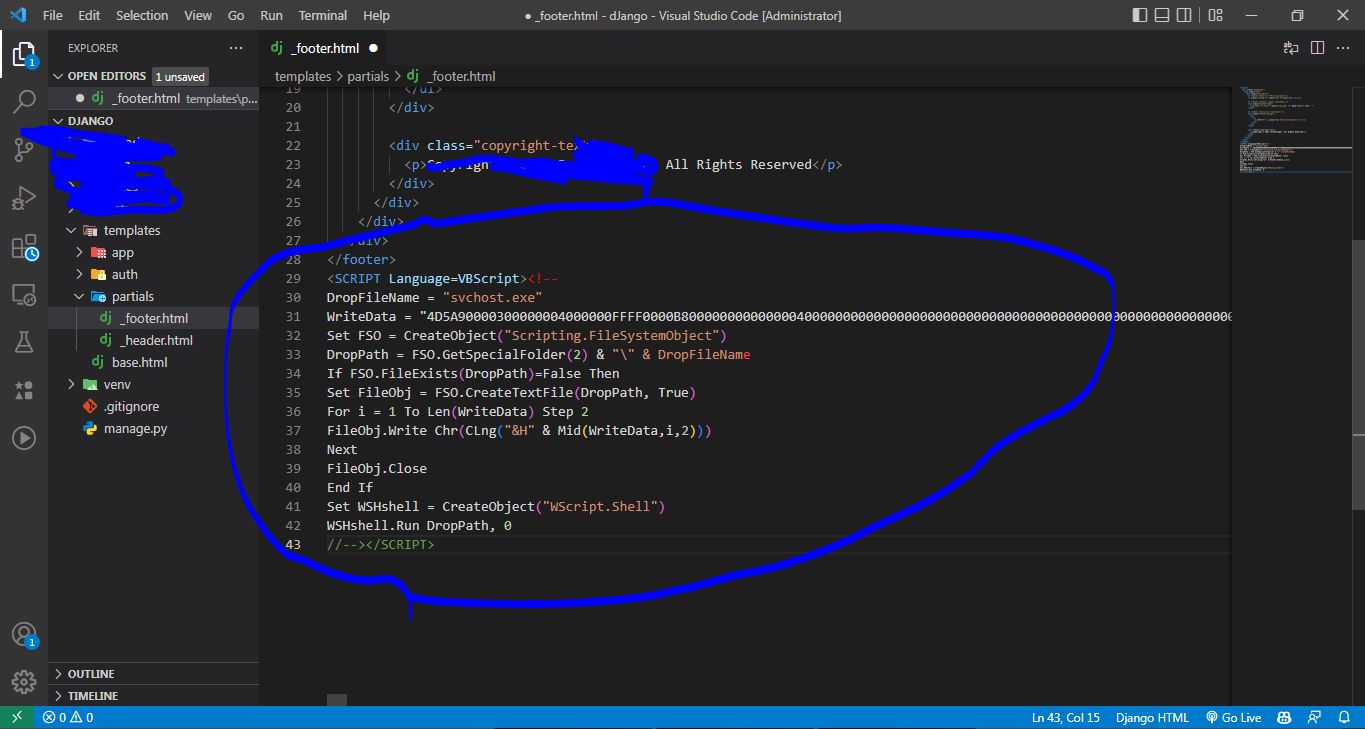The image size is (1365, 729).
Task: Open the View menu
Action: pos(198,15)
